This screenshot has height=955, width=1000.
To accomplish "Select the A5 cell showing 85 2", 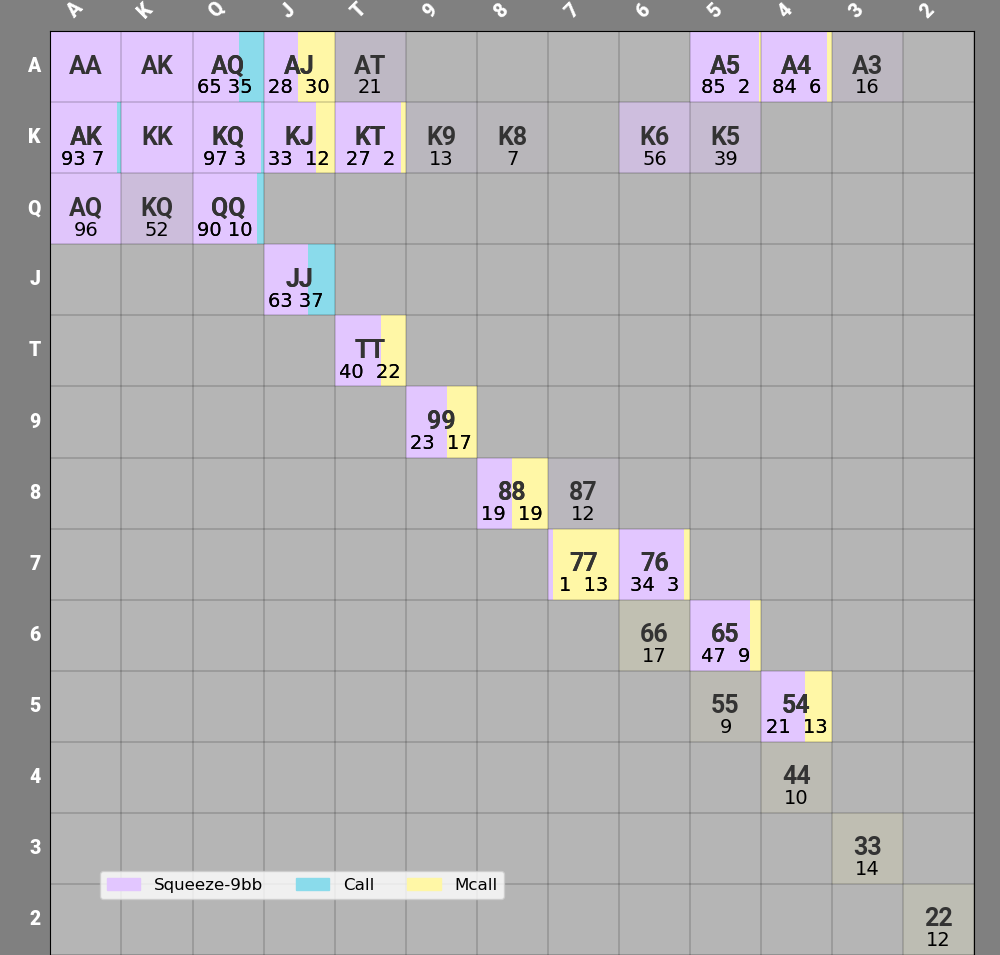I will coord(725,67).
